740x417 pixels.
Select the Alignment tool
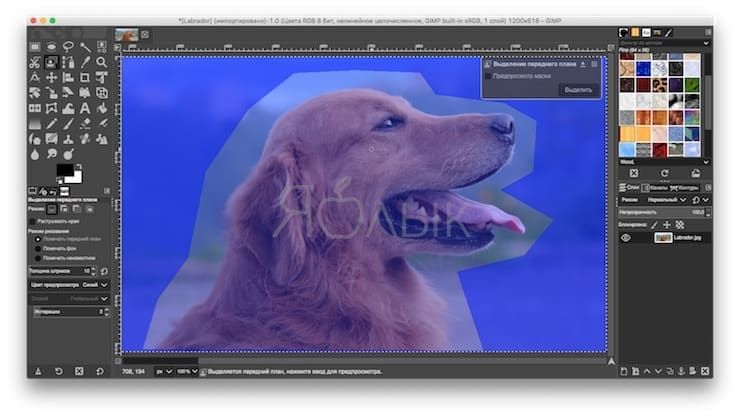click(x=68, y=77)
